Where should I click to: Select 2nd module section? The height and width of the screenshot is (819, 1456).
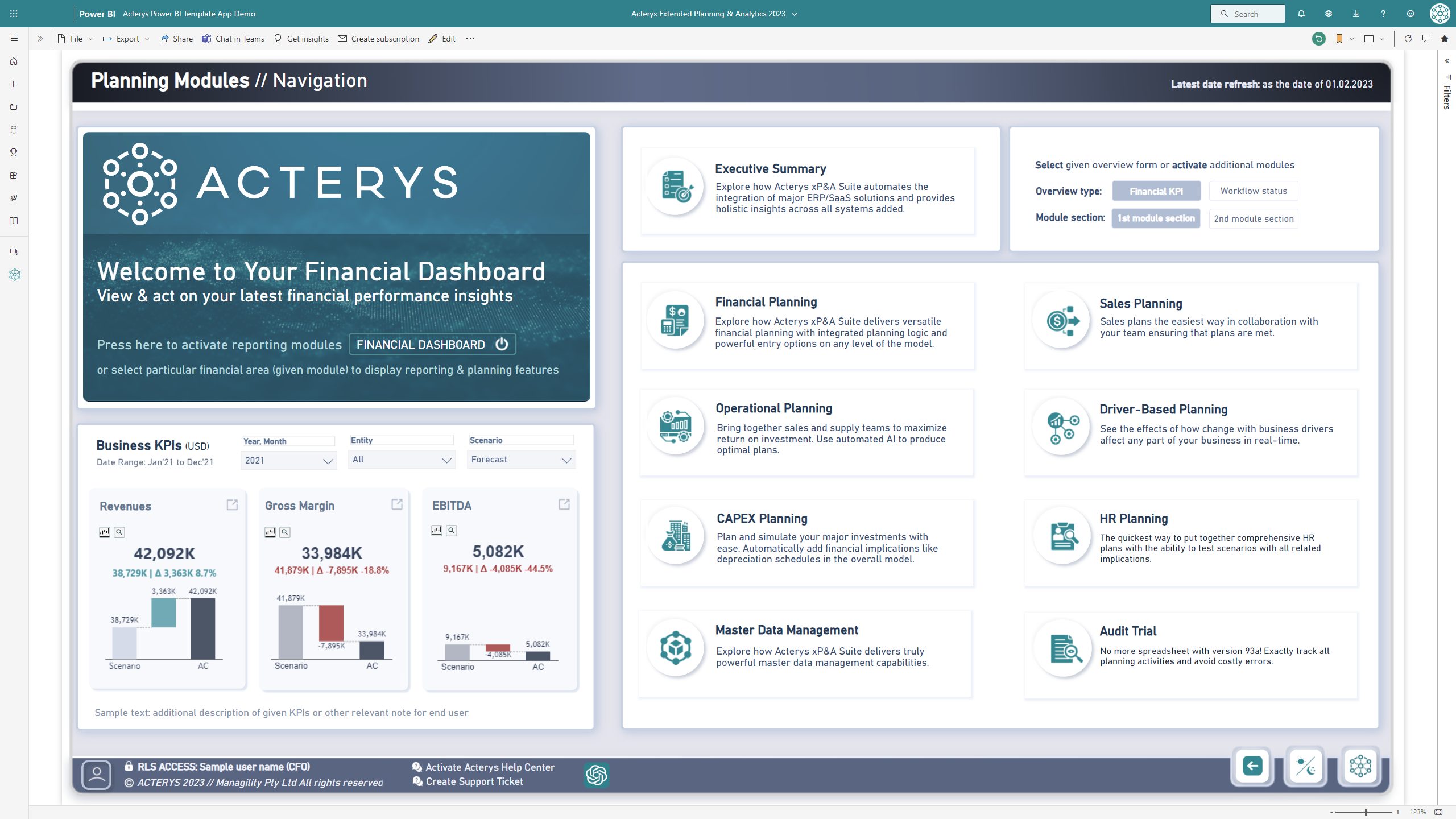coord(1254,218)
